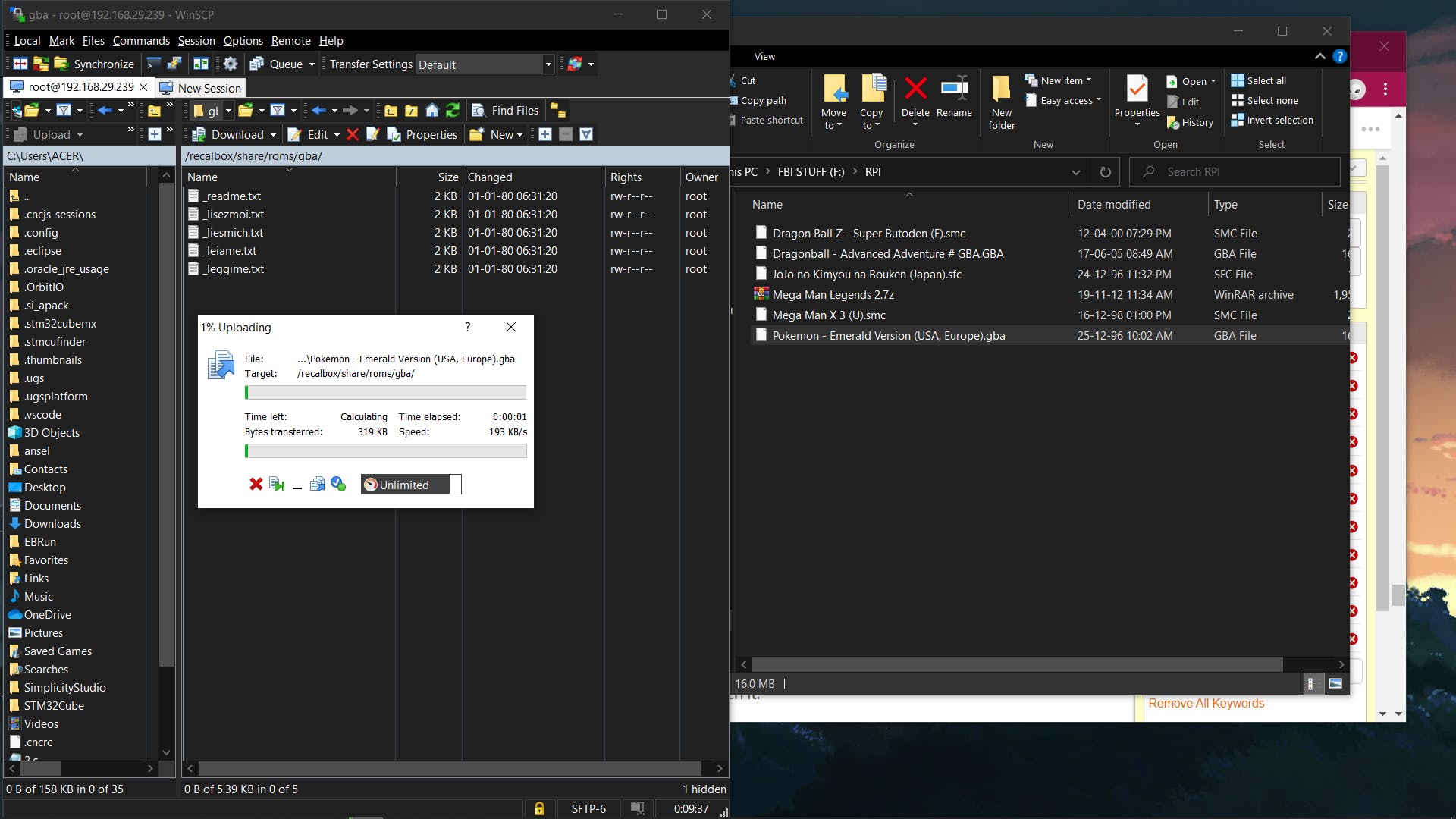Open Downloads folder in local panel
The image size is (1456, 819).
coord(52,524)
